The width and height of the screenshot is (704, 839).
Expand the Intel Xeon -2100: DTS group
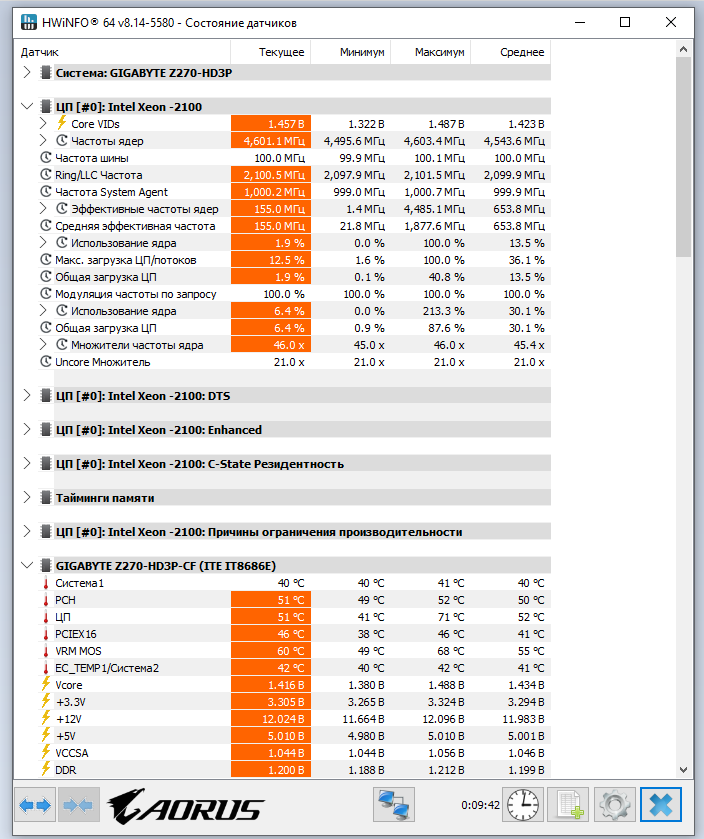27,395
